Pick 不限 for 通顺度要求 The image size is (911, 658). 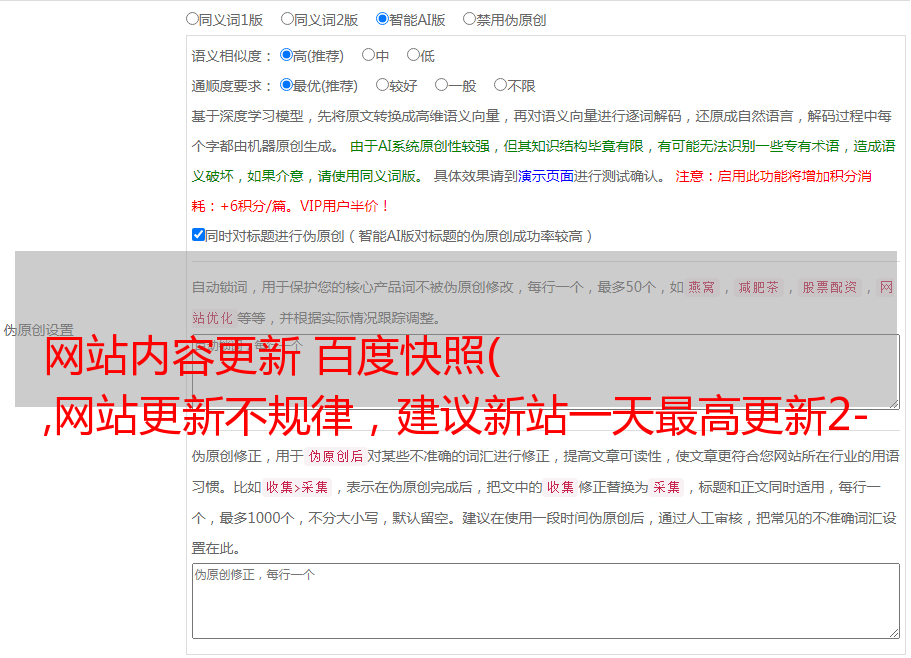(x=501, y=86)
